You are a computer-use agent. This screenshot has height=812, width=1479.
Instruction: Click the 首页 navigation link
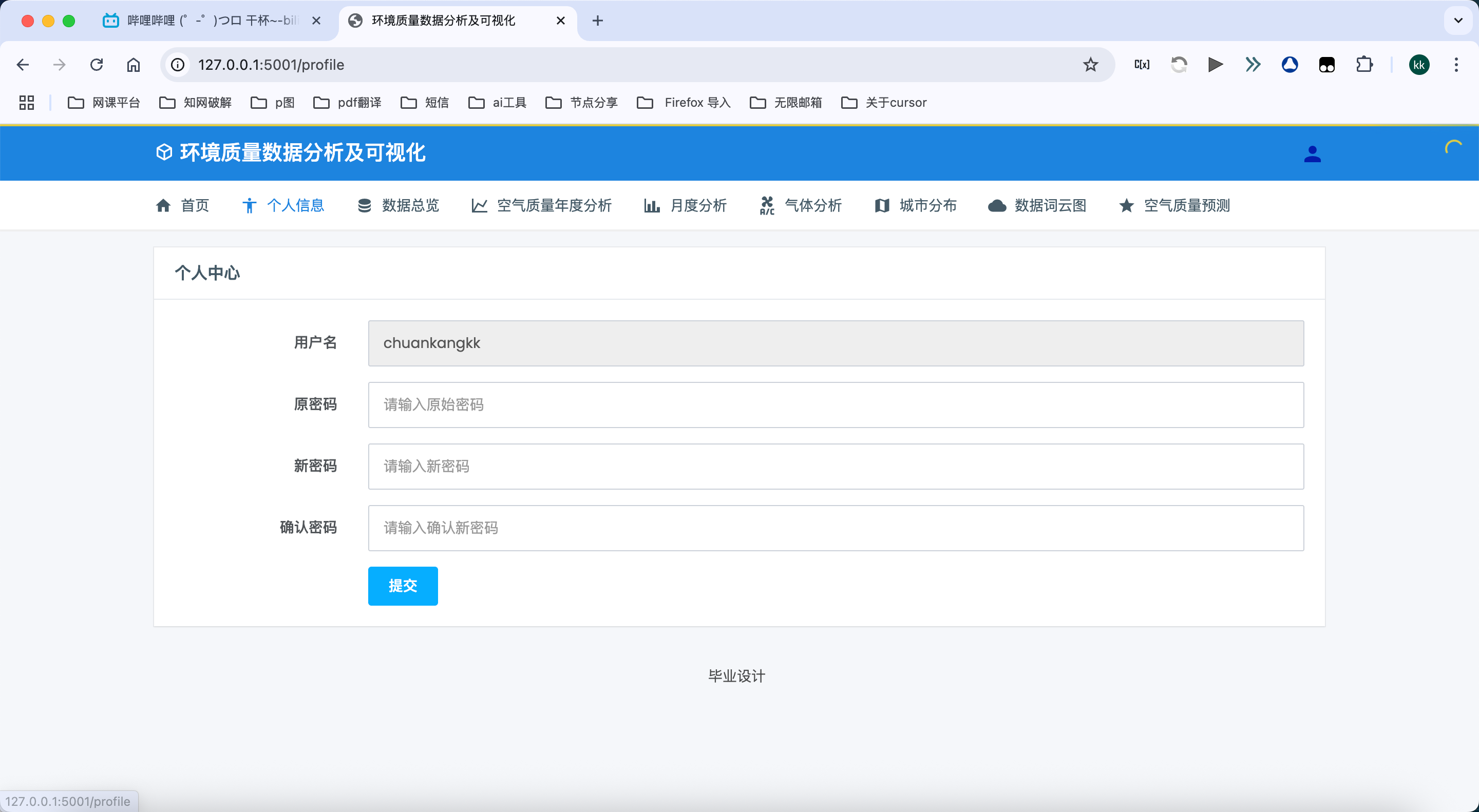(x=183, y=205)
